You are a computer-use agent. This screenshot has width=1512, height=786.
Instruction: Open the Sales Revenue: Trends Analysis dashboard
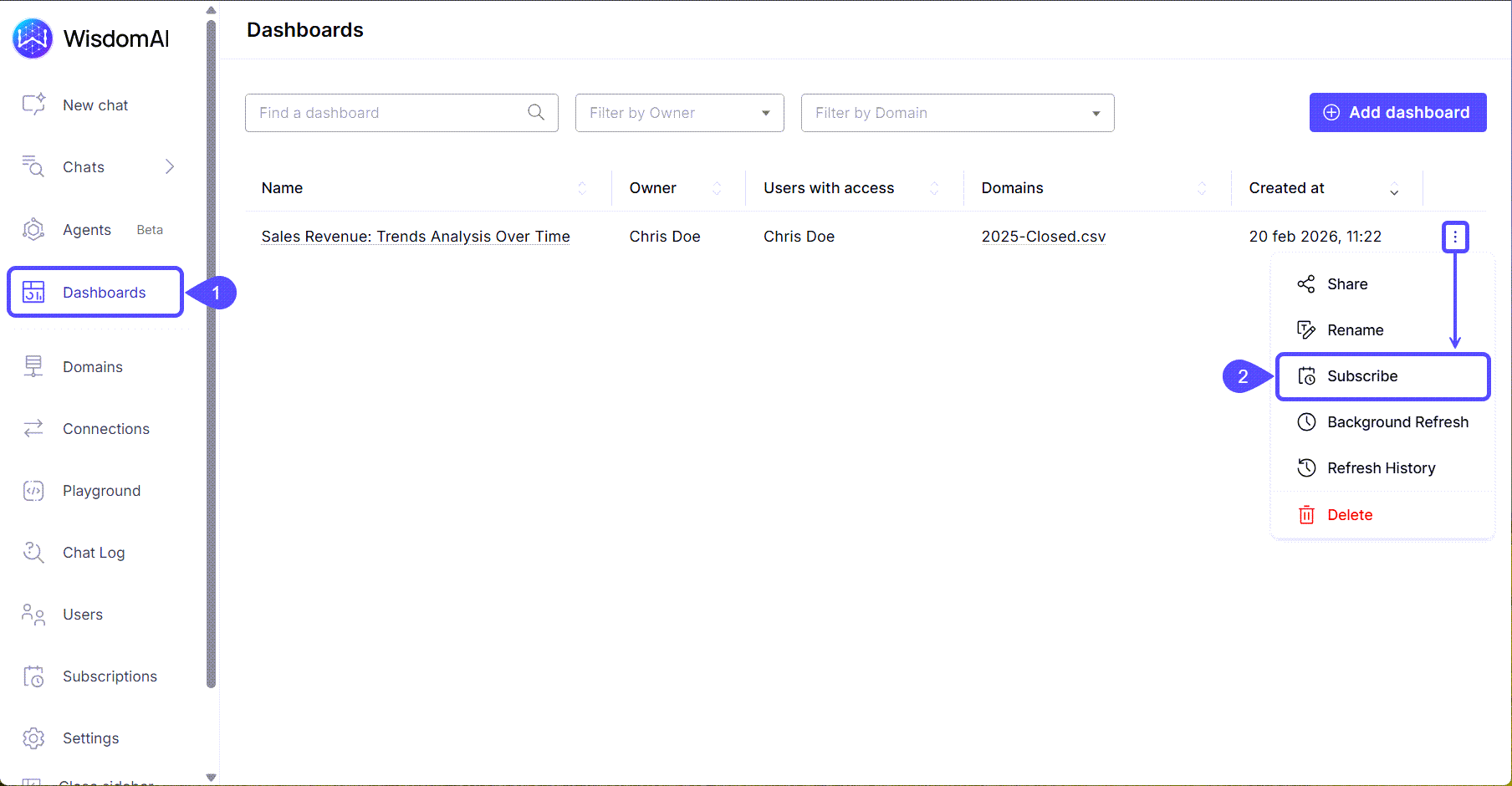(415, 236)
